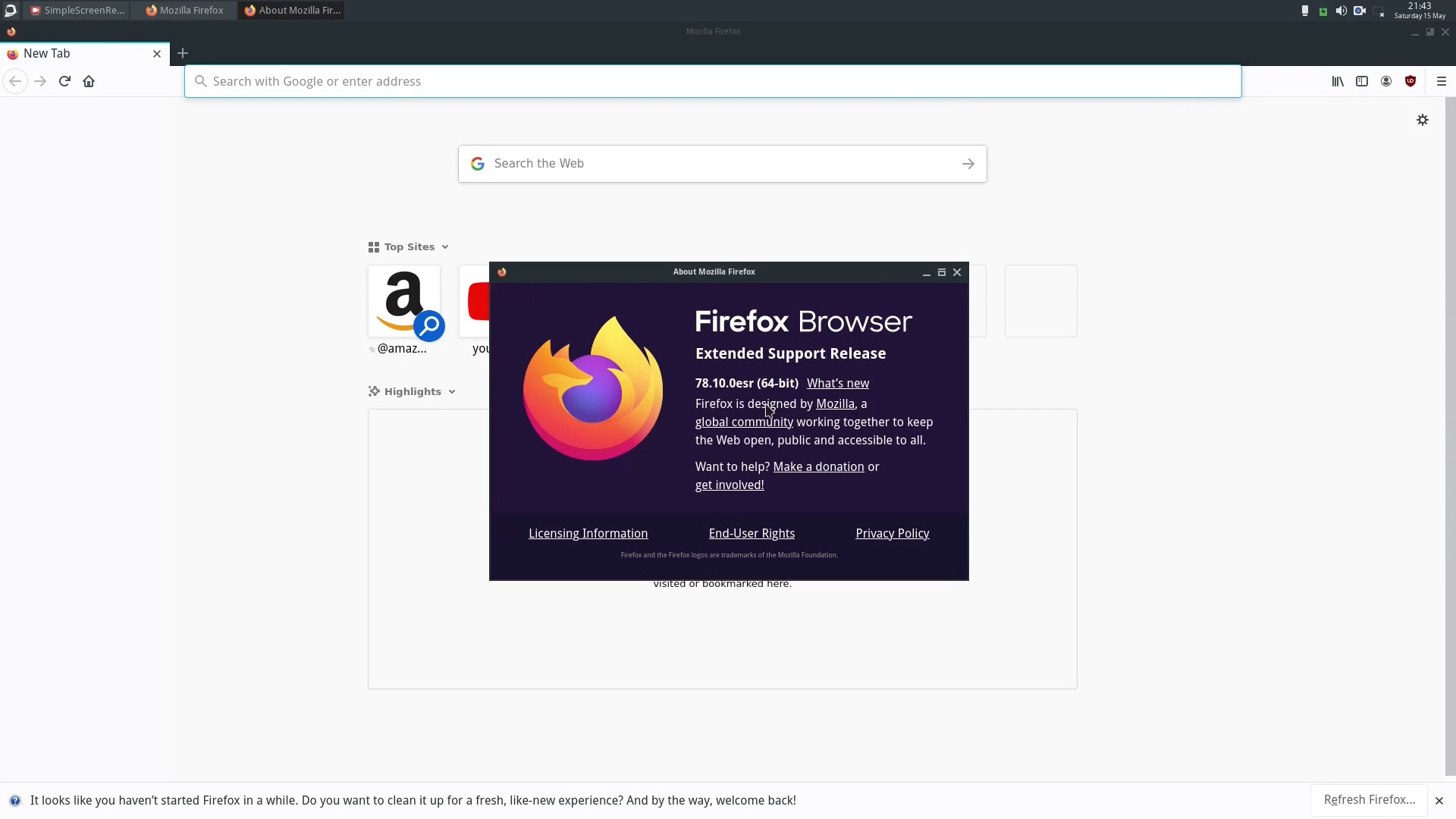This screenshot has width=1456, height=819.
Task: Open the What's new link
Action: pos(837,383)
